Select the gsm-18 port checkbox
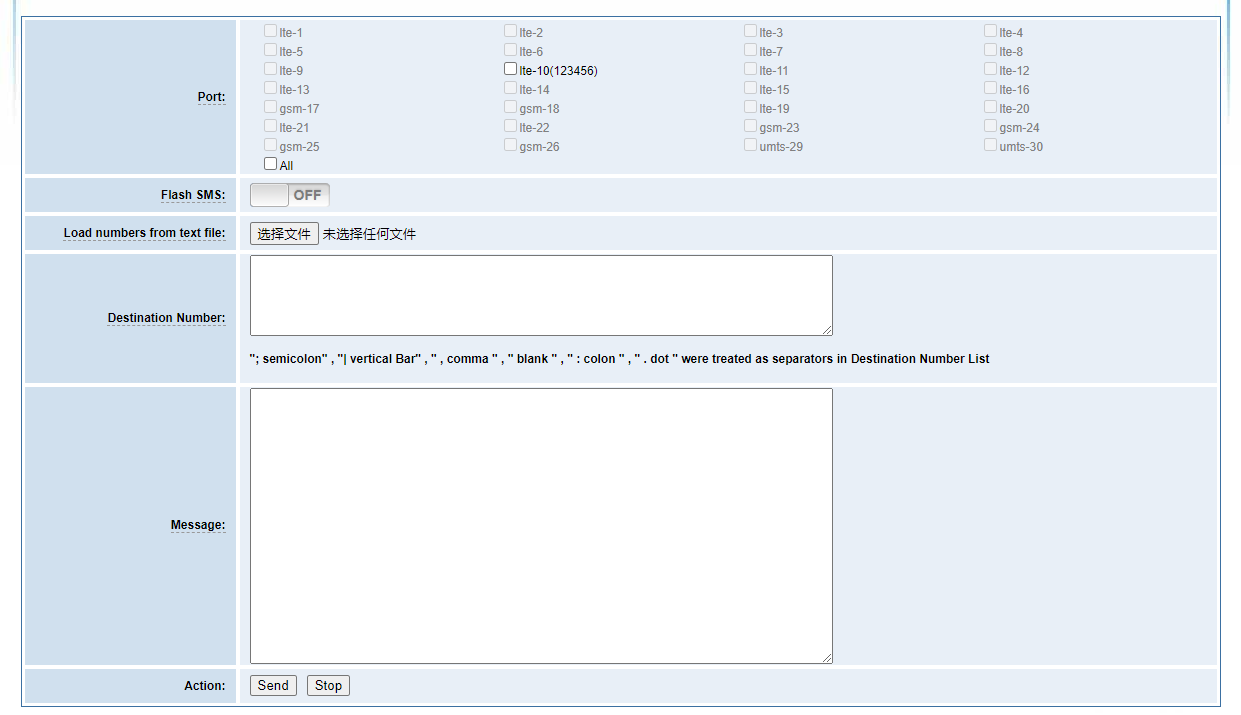This screenshot has width=1241, height=715. click(x=511, y=107)
